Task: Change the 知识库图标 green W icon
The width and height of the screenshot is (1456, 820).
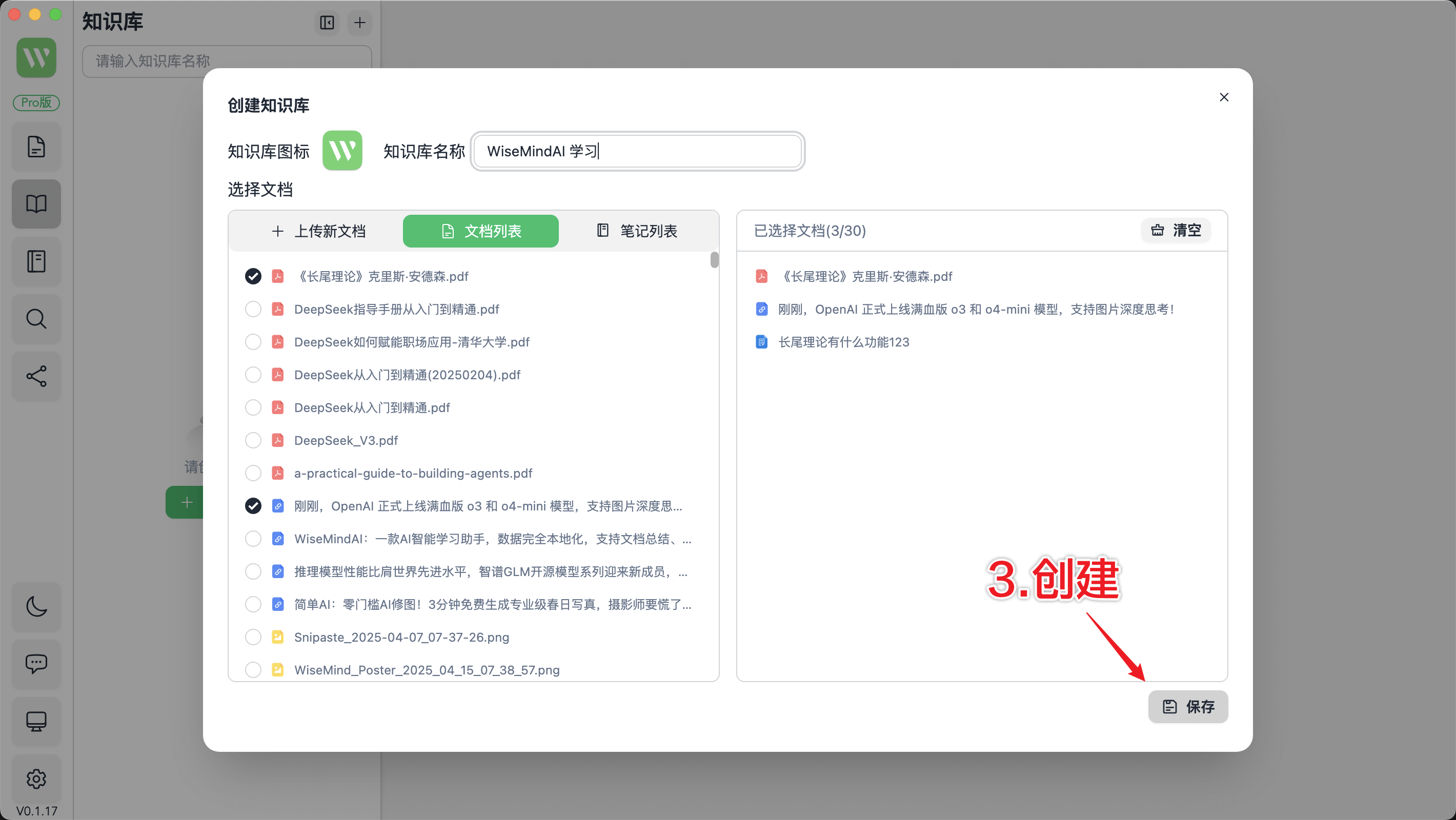Action: tap(342, 151)
